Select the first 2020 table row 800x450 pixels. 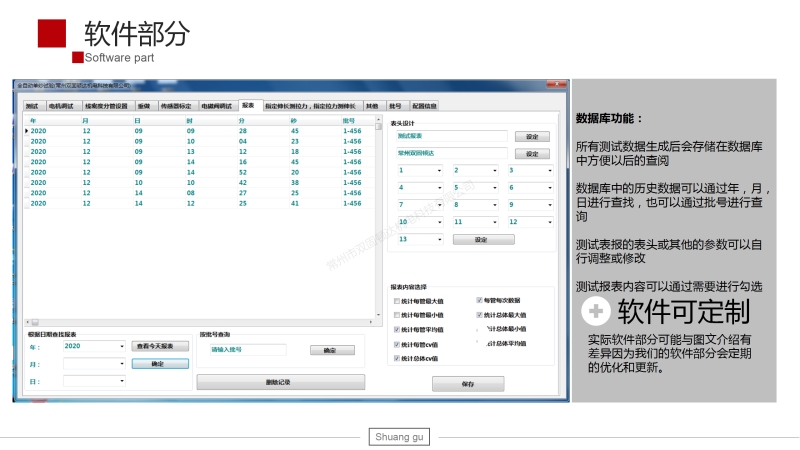pos(46,131)
